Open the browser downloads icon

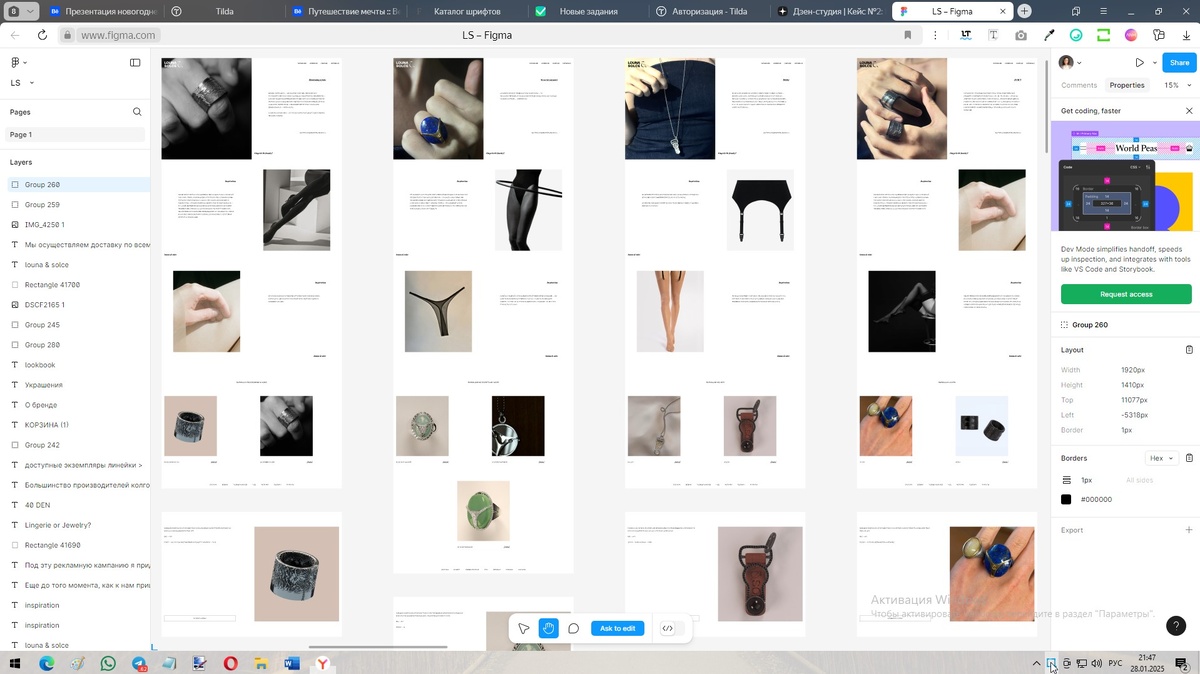point(1185,35)
